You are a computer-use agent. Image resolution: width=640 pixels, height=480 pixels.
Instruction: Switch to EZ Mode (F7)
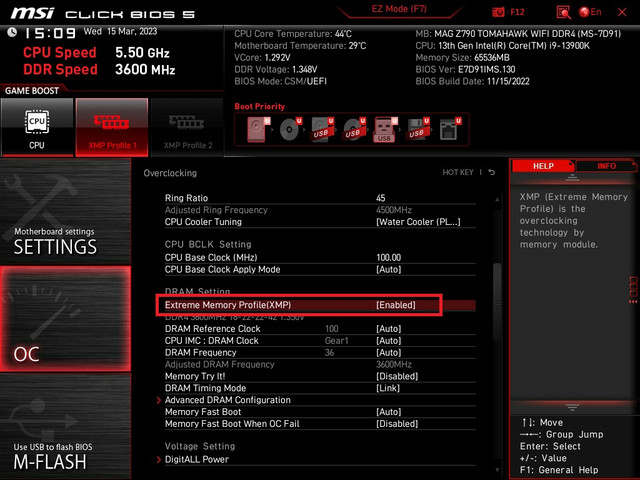pyautogui.click(x=399, y=9)
